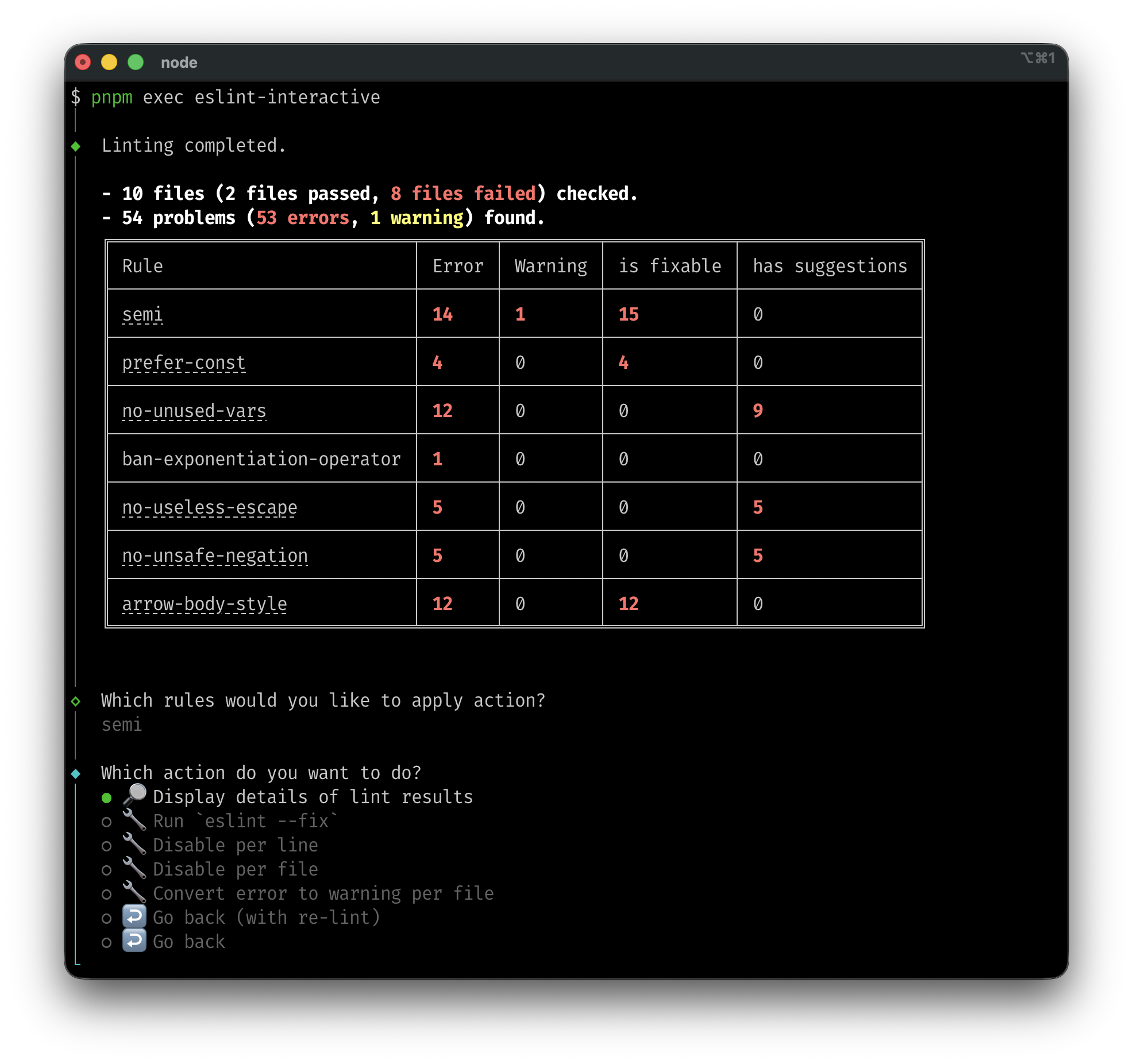The width and height of the screenshot is (1133, 1064).
Task: Pick 'Convert error to warning per file' radio option
Action: (106, 894)
